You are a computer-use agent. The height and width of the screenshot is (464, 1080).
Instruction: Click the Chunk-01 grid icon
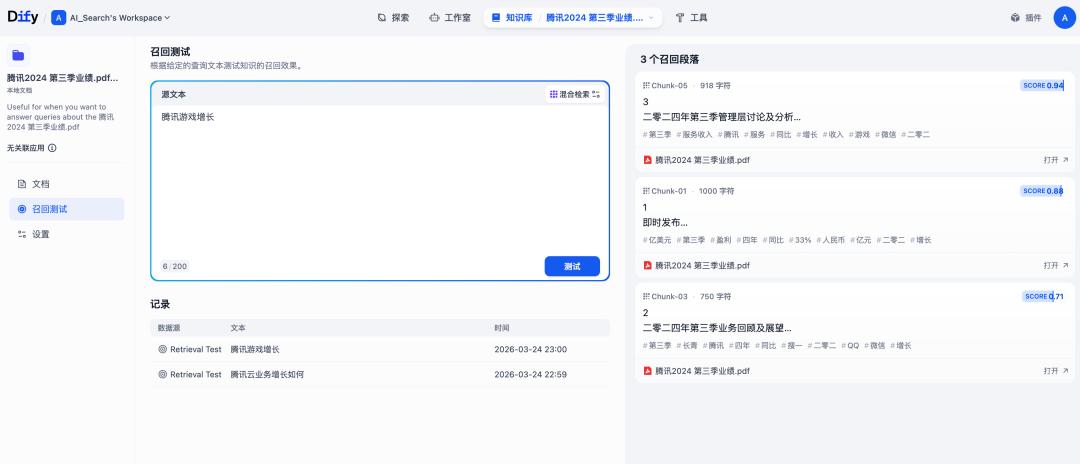pos(646,191)
